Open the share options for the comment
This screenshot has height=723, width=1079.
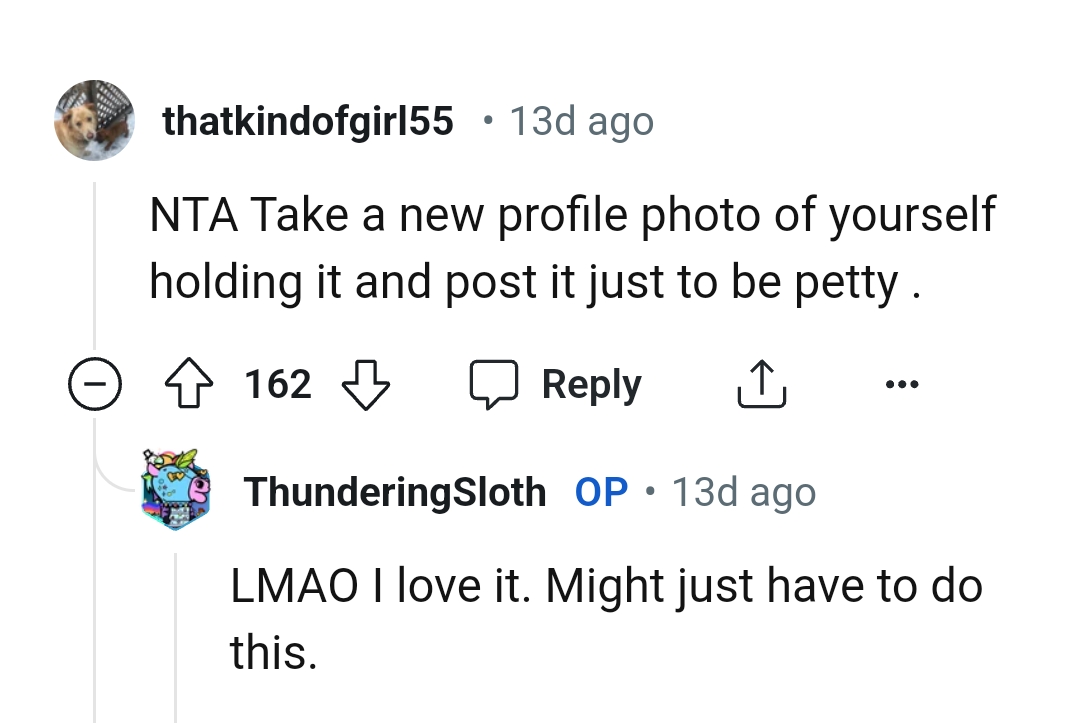762,383
